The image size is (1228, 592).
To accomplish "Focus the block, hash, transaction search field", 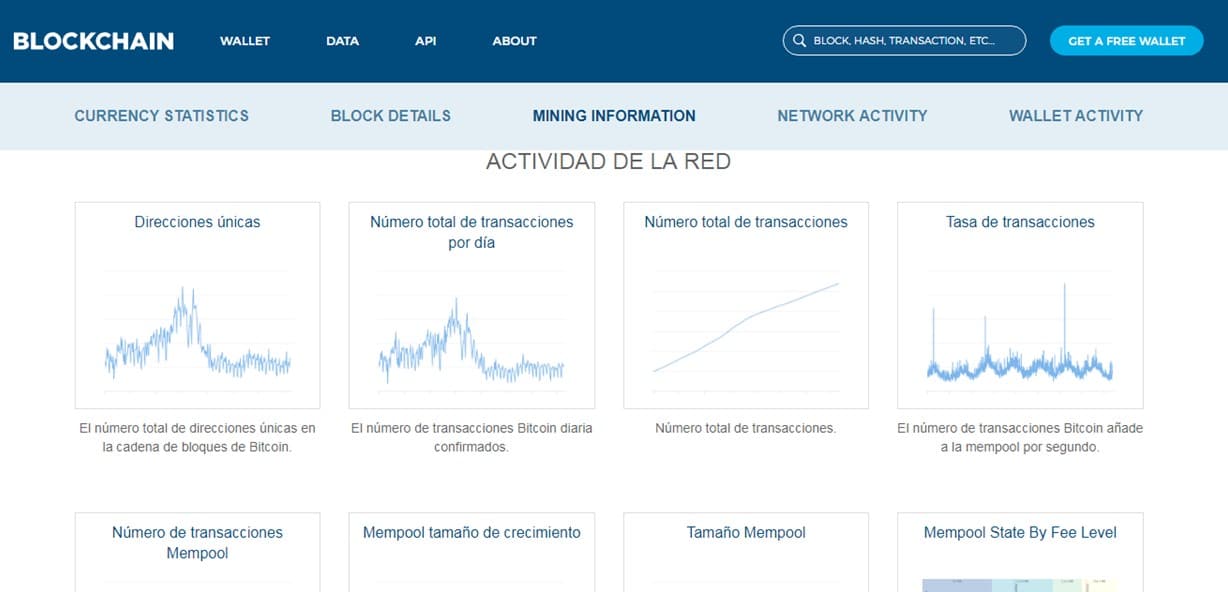I will click(912, 41).
